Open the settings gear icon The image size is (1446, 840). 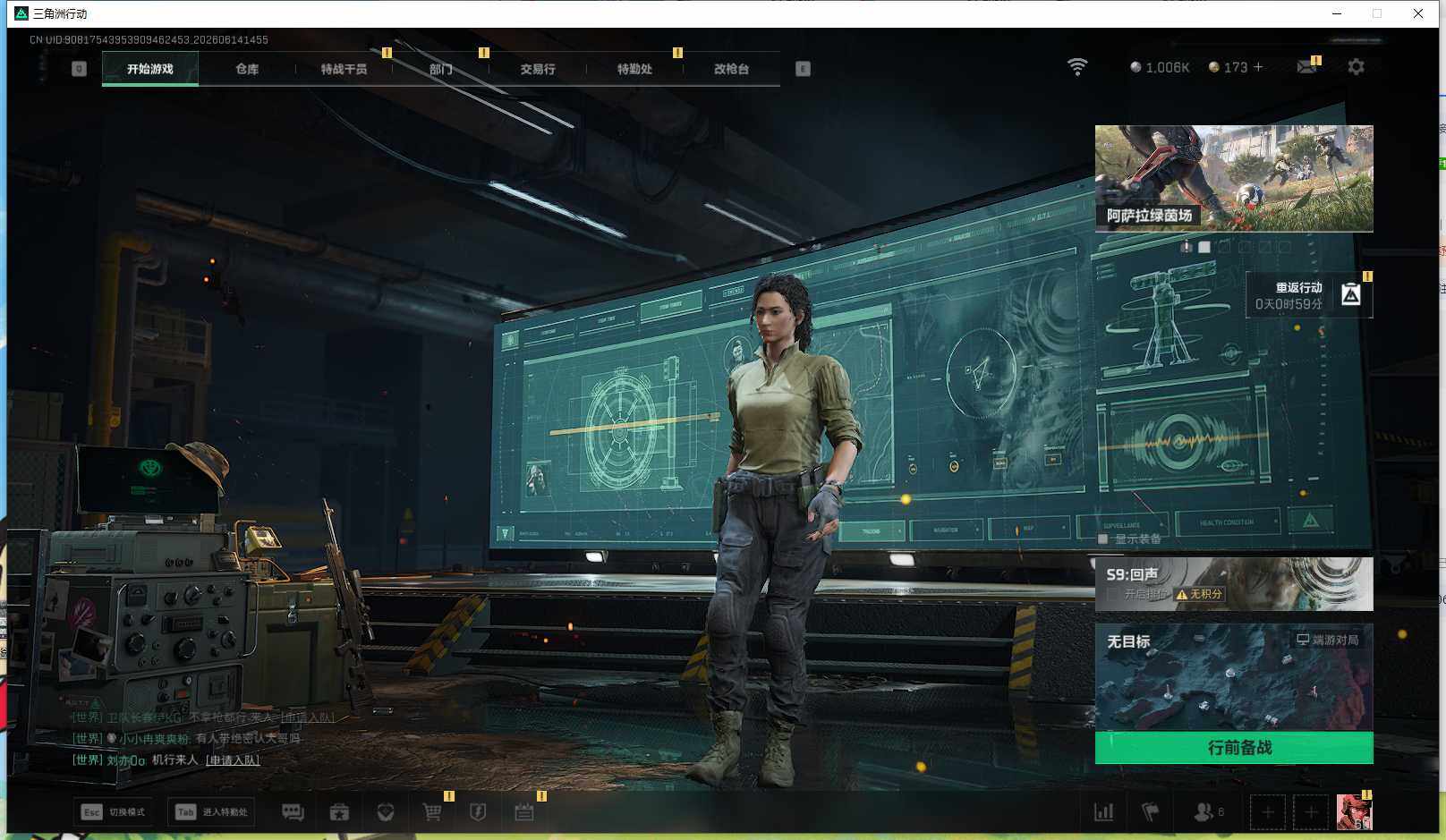click(x=1356, y=67)
